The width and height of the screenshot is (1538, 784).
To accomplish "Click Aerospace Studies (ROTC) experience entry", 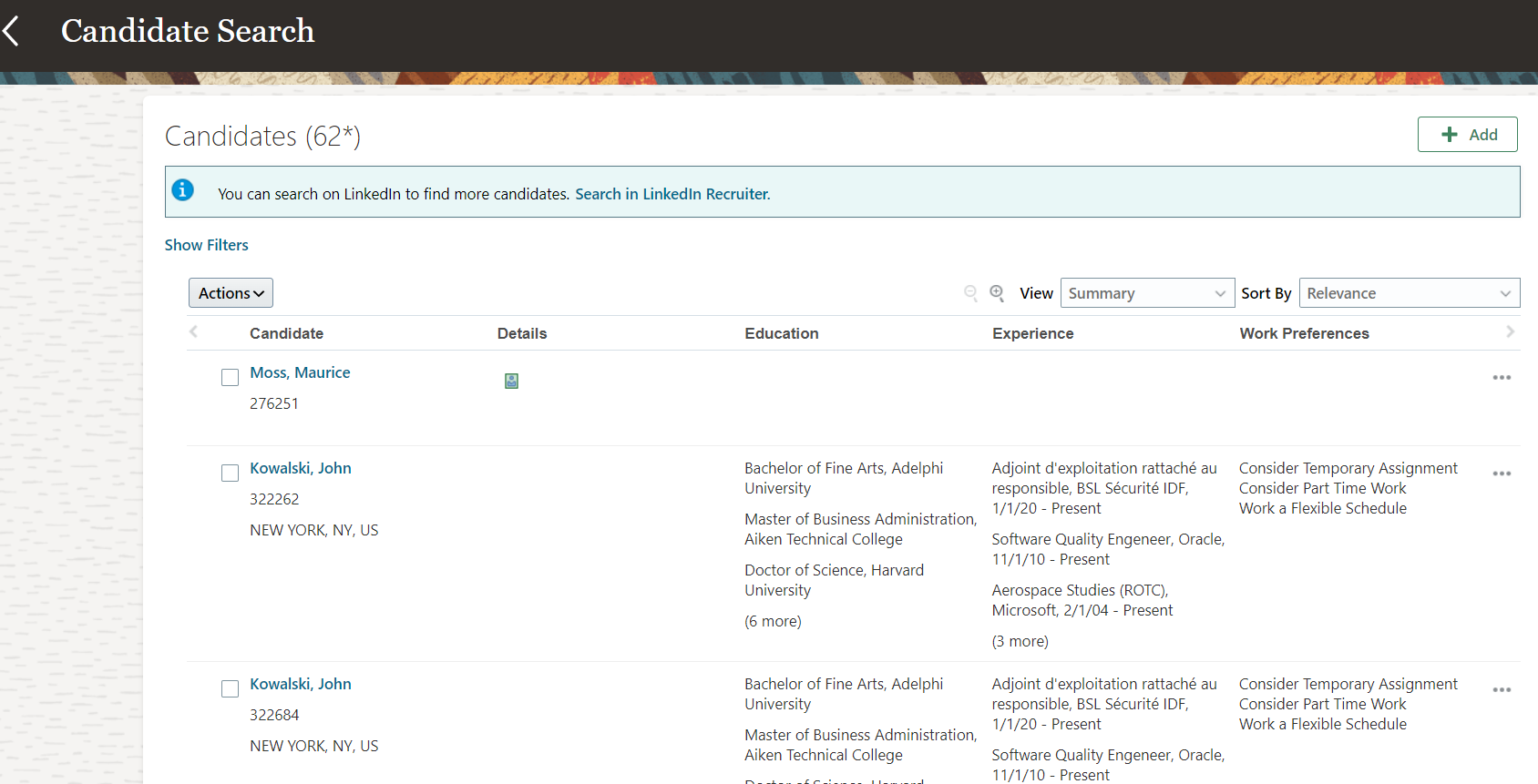I will click(x=1082, y=600).
